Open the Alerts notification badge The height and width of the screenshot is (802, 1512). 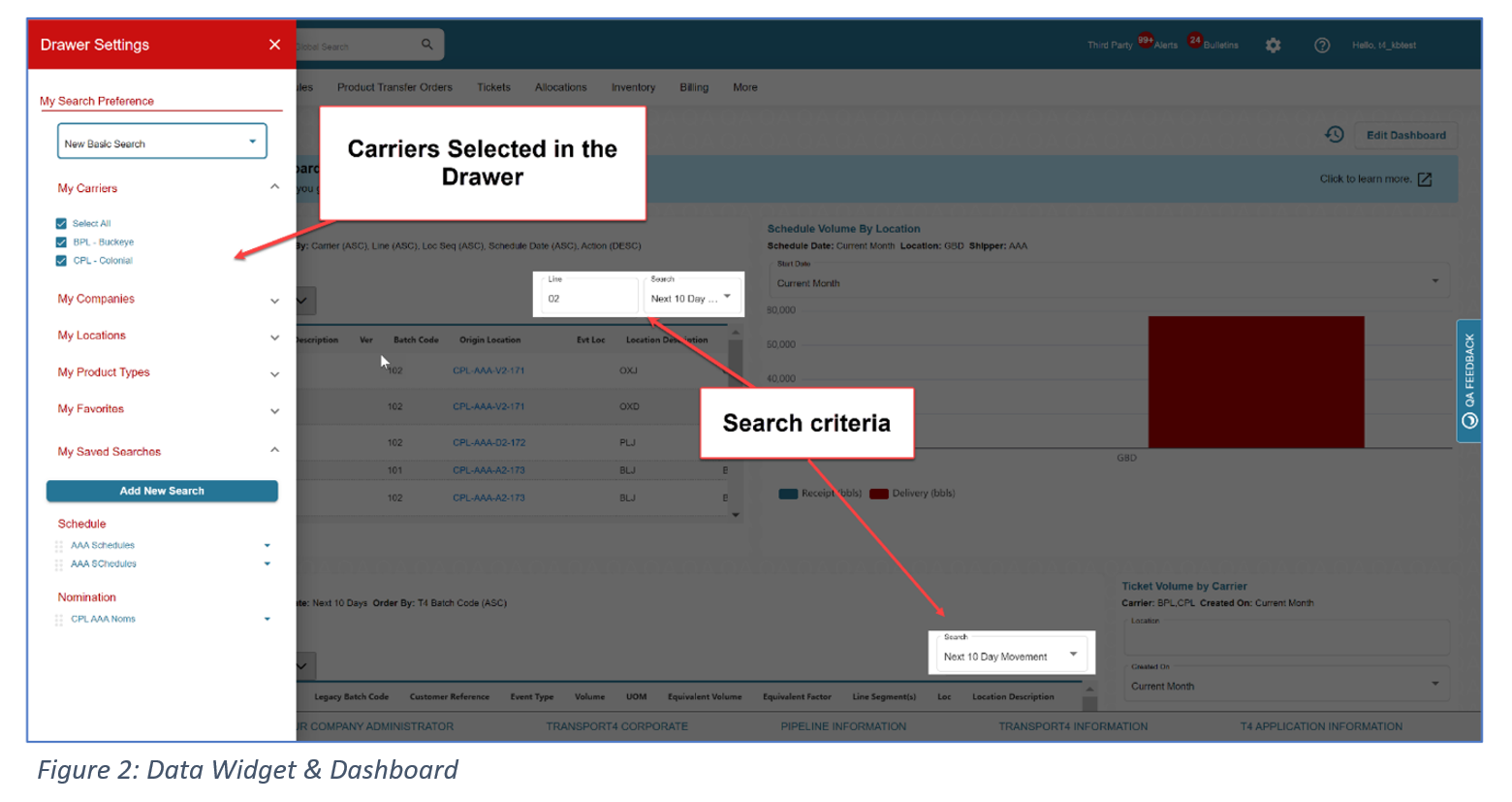click(1147, 41)
